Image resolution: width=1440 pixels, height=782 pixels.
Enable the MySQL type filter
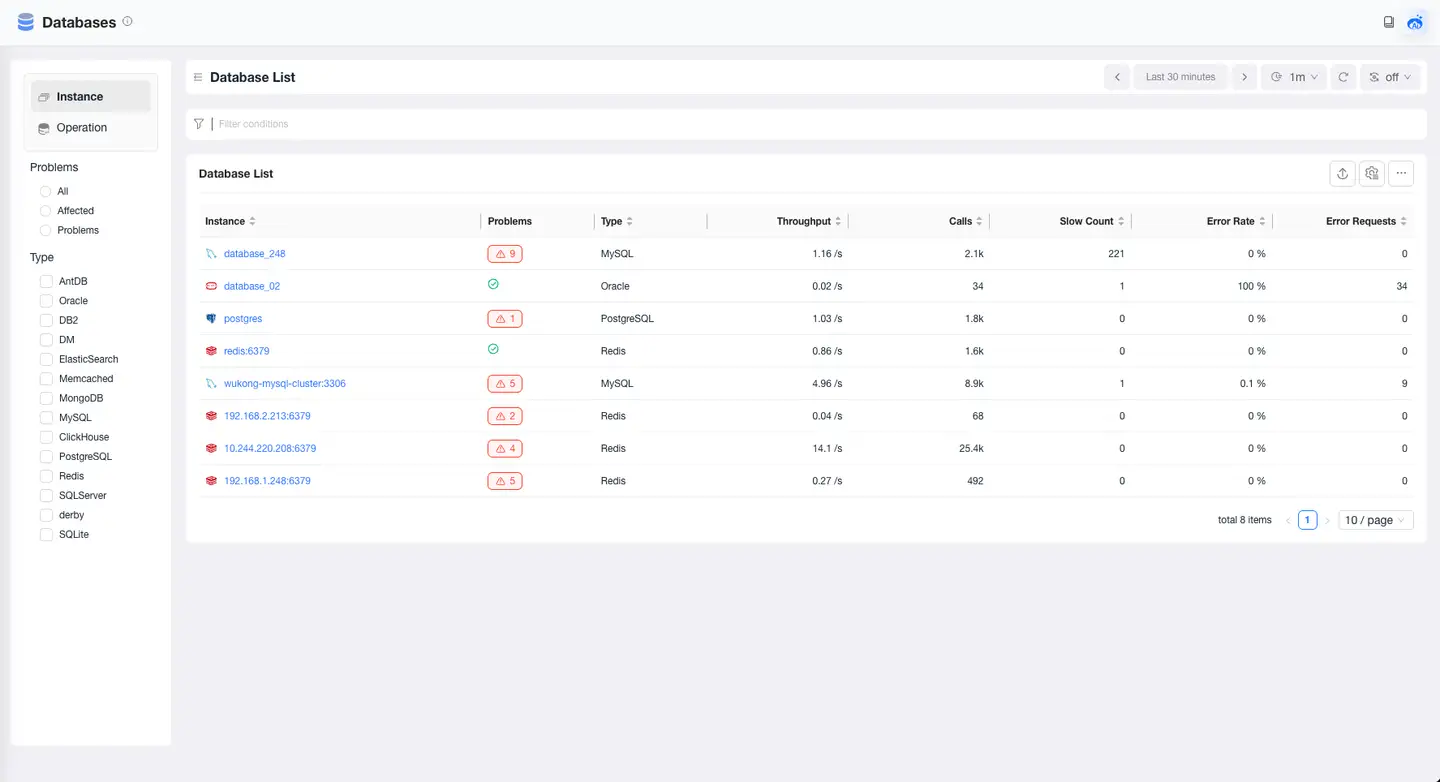(x=46, y=417)
